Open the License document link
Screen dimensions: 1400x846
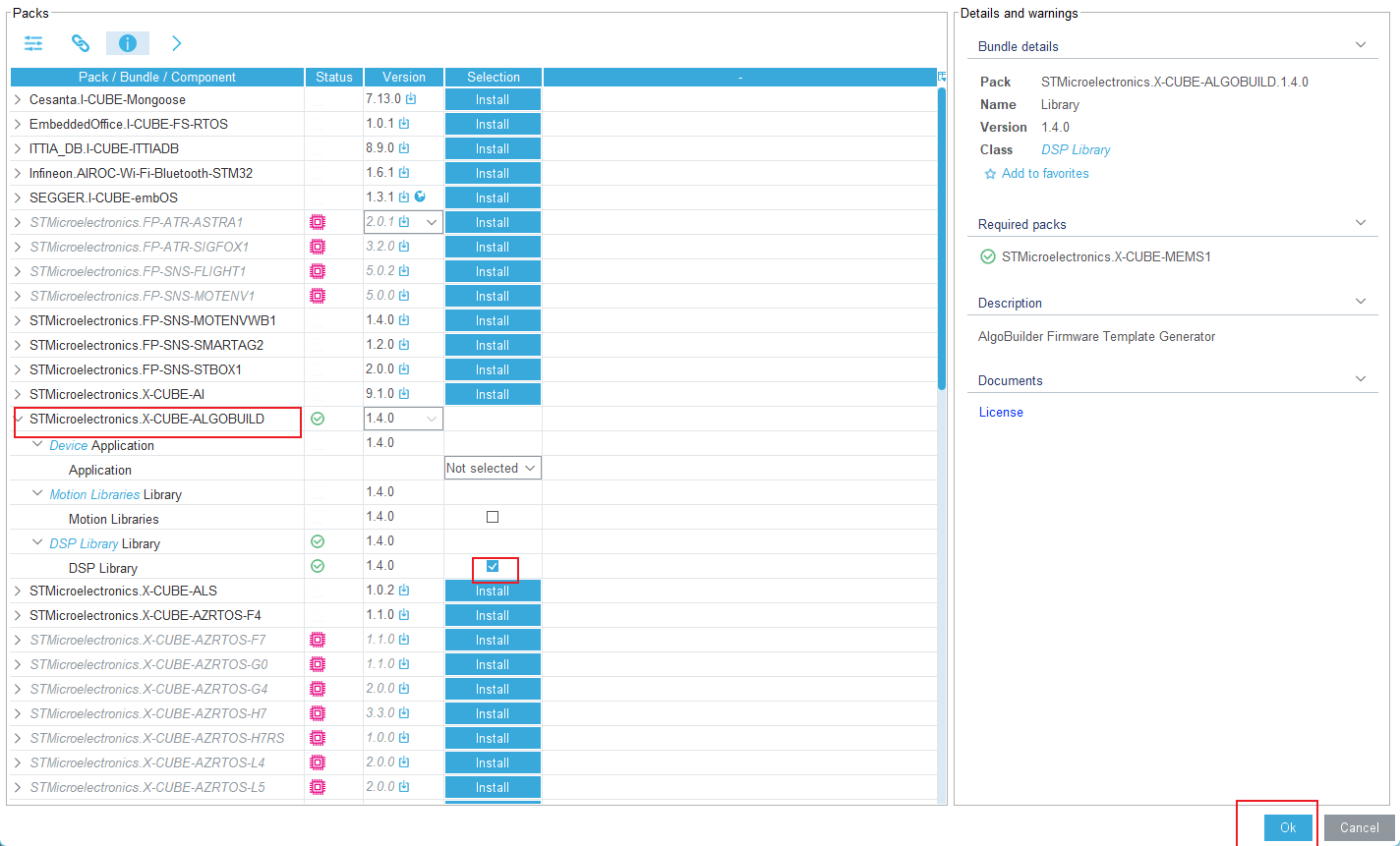coord(1001,413)
